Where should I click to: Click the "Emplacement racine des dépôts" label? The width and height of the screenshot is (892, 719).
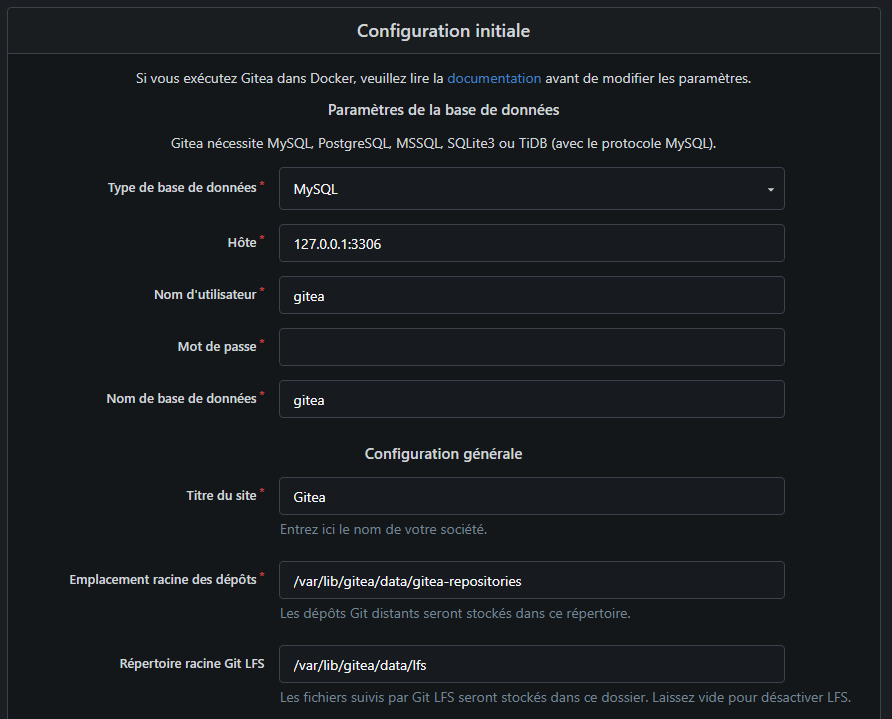[163, 580]
